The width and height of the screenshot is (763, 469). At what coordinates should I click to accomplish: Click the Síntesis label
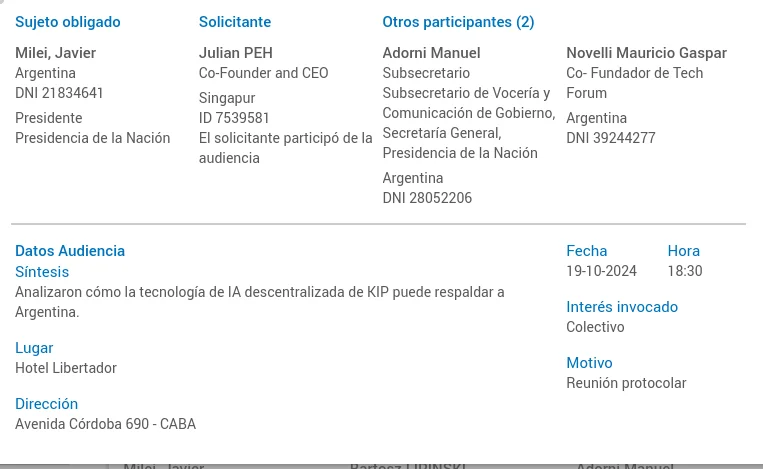42,272
